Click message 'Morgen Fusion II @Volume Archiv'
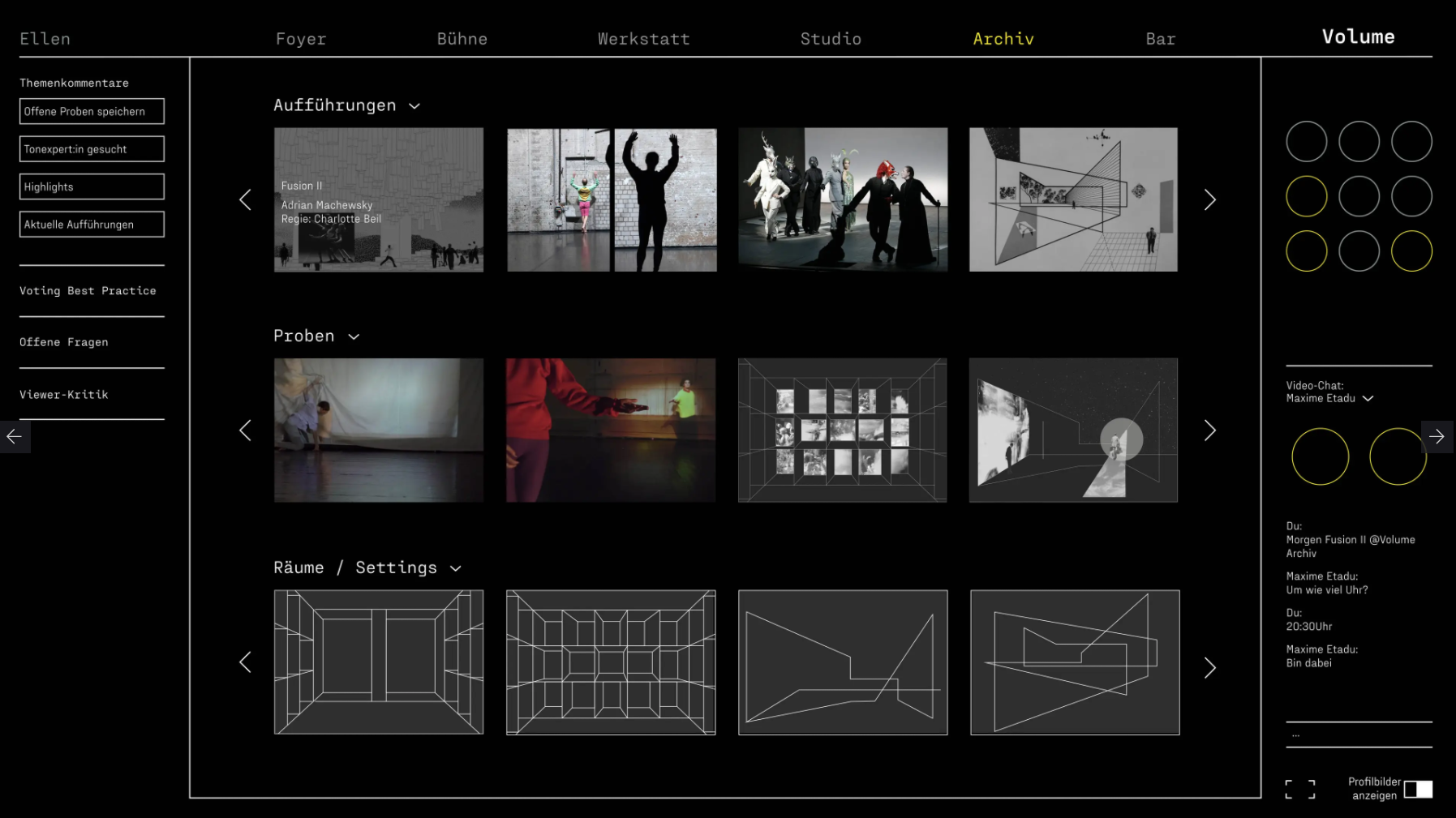The height and width of the screenshot is (818, 1456). tap(1351, 546)
